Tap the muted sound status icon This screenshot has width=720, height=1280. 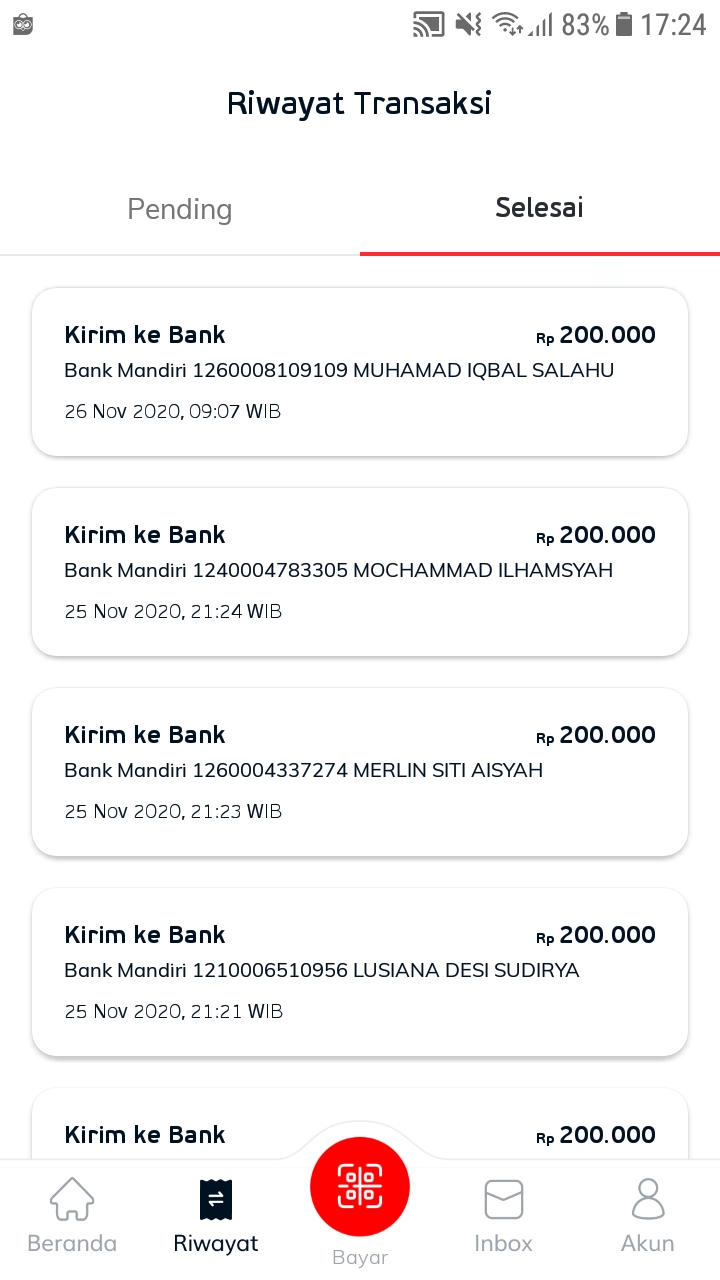468,24
